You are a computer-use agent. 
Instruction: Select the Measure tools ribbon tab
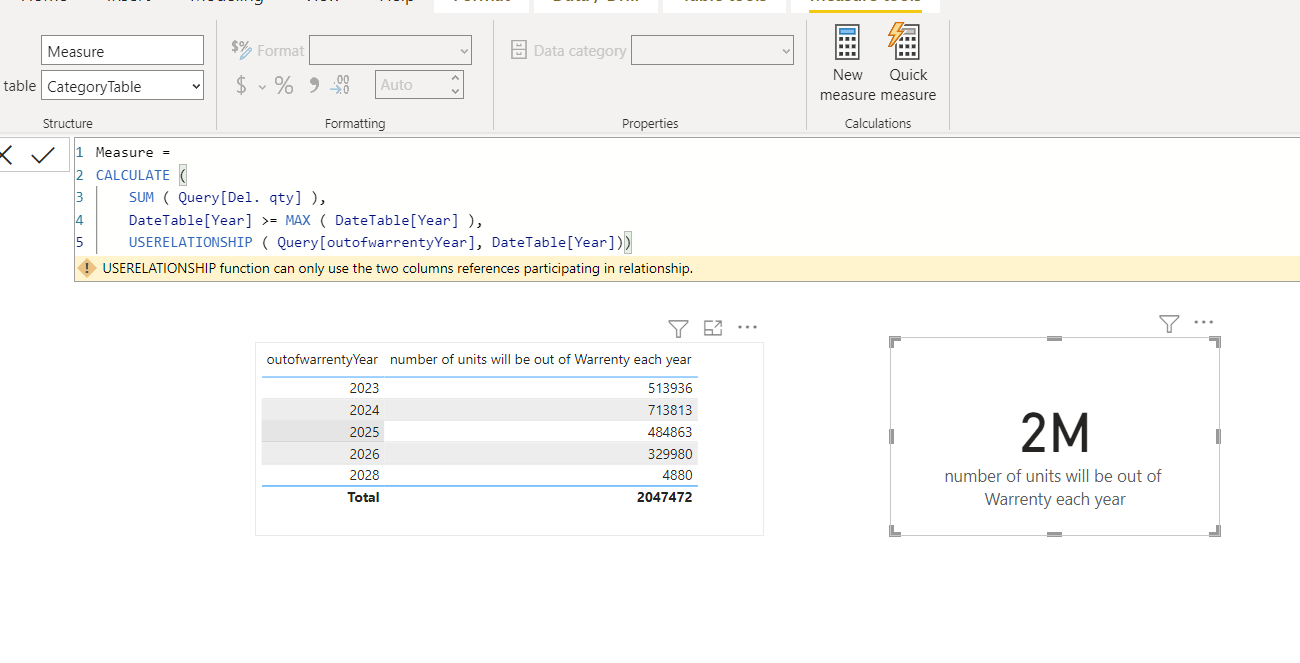866,3
